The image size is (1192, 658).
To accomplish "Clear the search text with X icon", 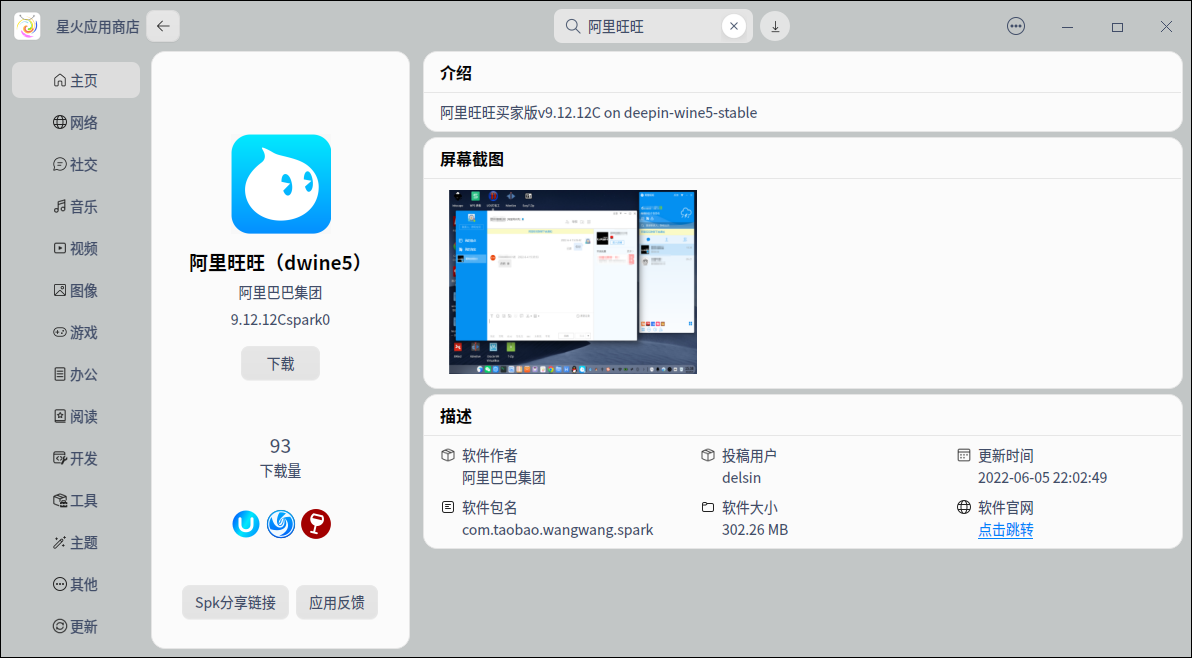I will tap(734, 27).
